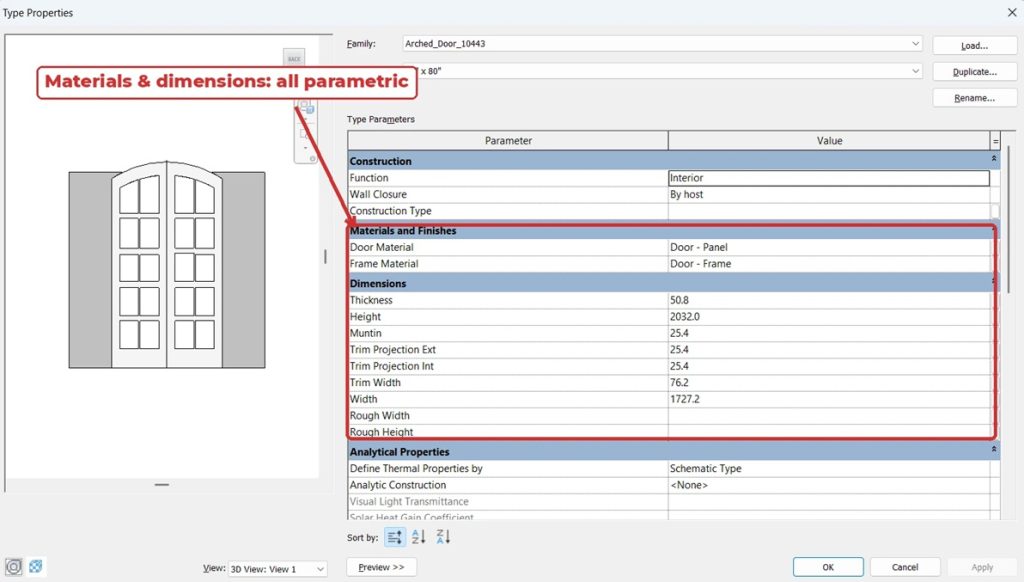The height and width of the screenshot is (582, 1024).
Task: Sort parameters by default group order
Action: (394, 537)
